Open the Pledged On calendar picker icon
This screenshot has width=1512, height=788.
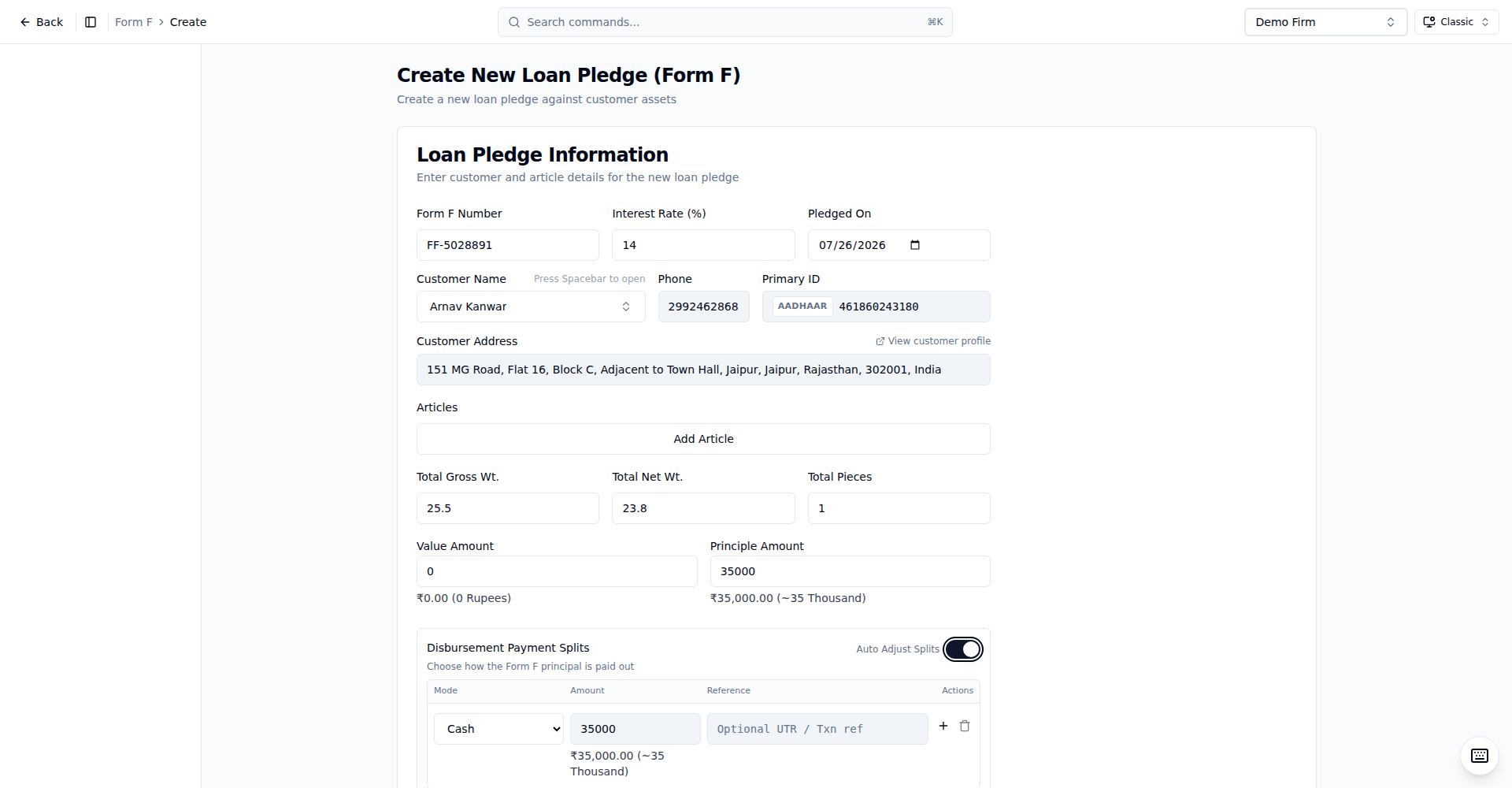[915, 245]
